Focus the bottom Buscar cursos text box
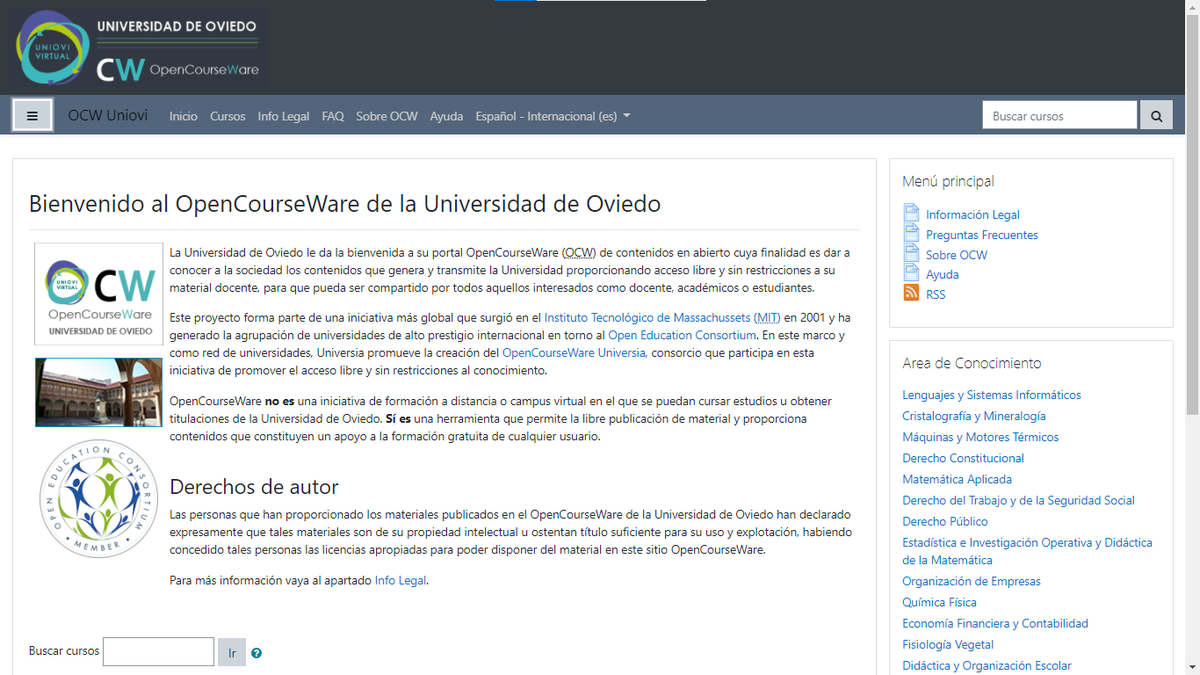 [x=159, y=652]
